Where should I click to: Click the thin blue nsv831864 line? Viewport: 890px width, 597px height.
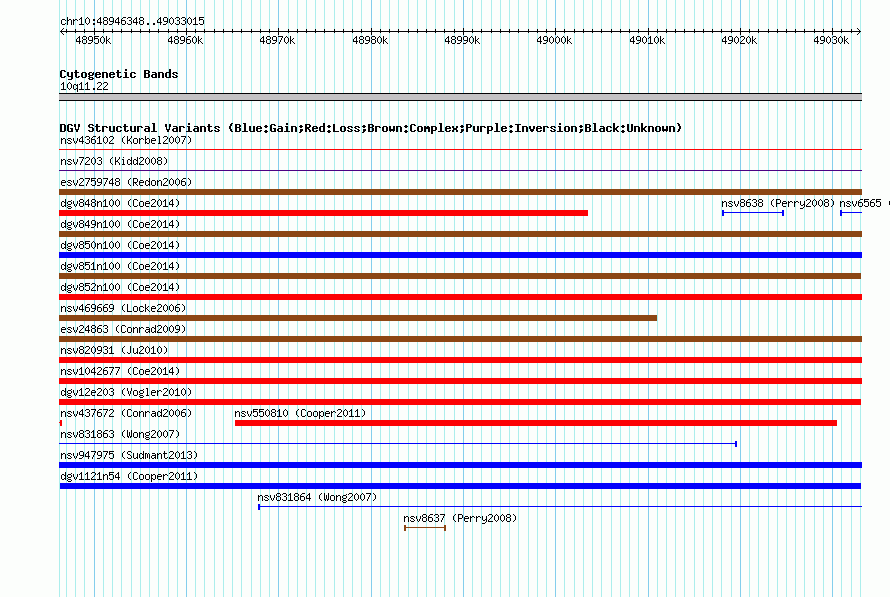tap(560, 507)
